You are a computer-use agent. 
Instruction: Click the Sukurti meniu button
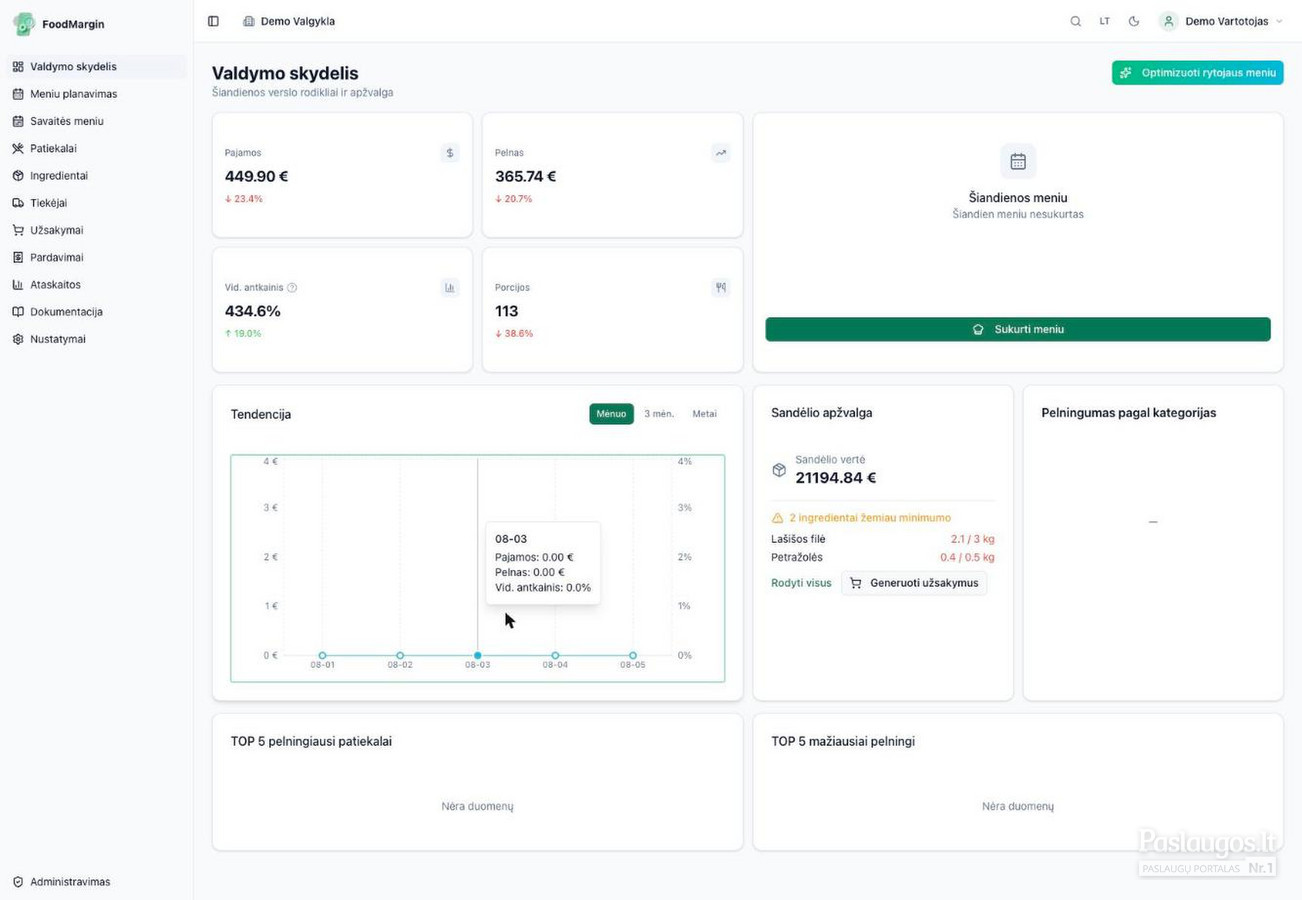[x=1018, y=329]
